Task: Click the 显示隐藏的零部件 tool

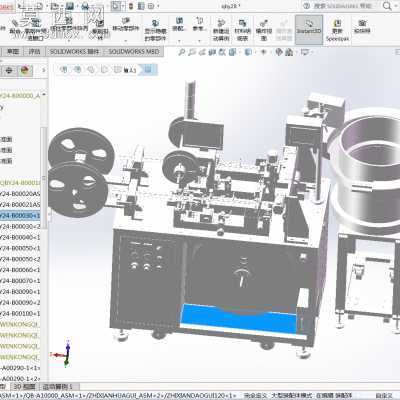Action: (x=155, y=31)
